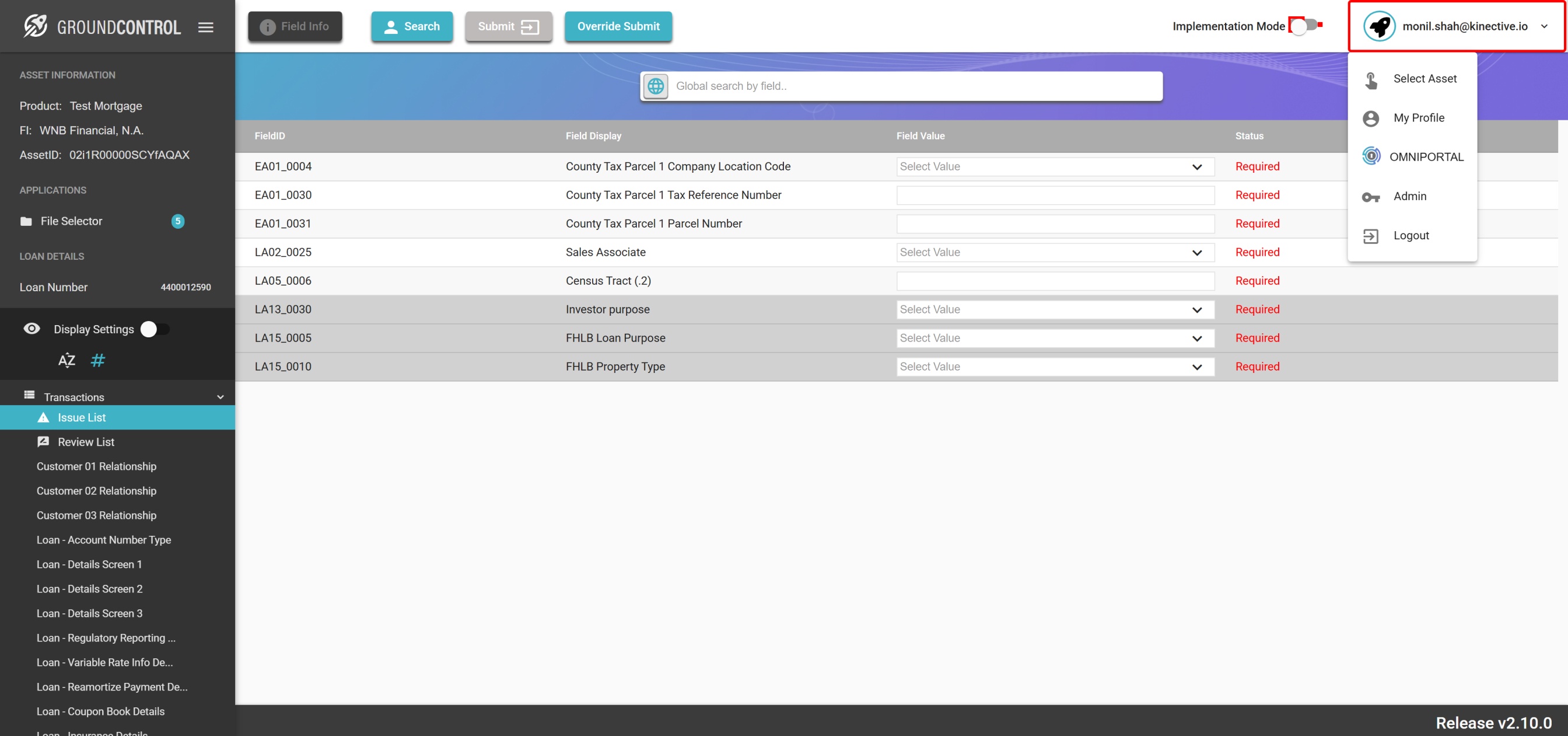
Task: Click the Admin key icon
Action: point(1371,196)
